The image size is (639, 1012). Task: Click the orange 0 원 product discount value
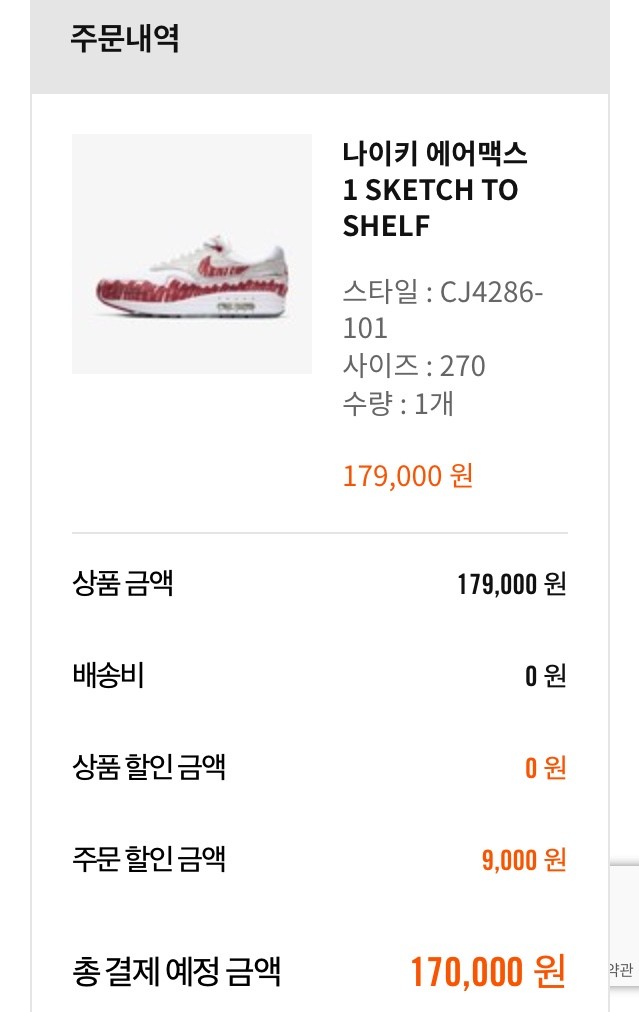click(x=545, y=768)
